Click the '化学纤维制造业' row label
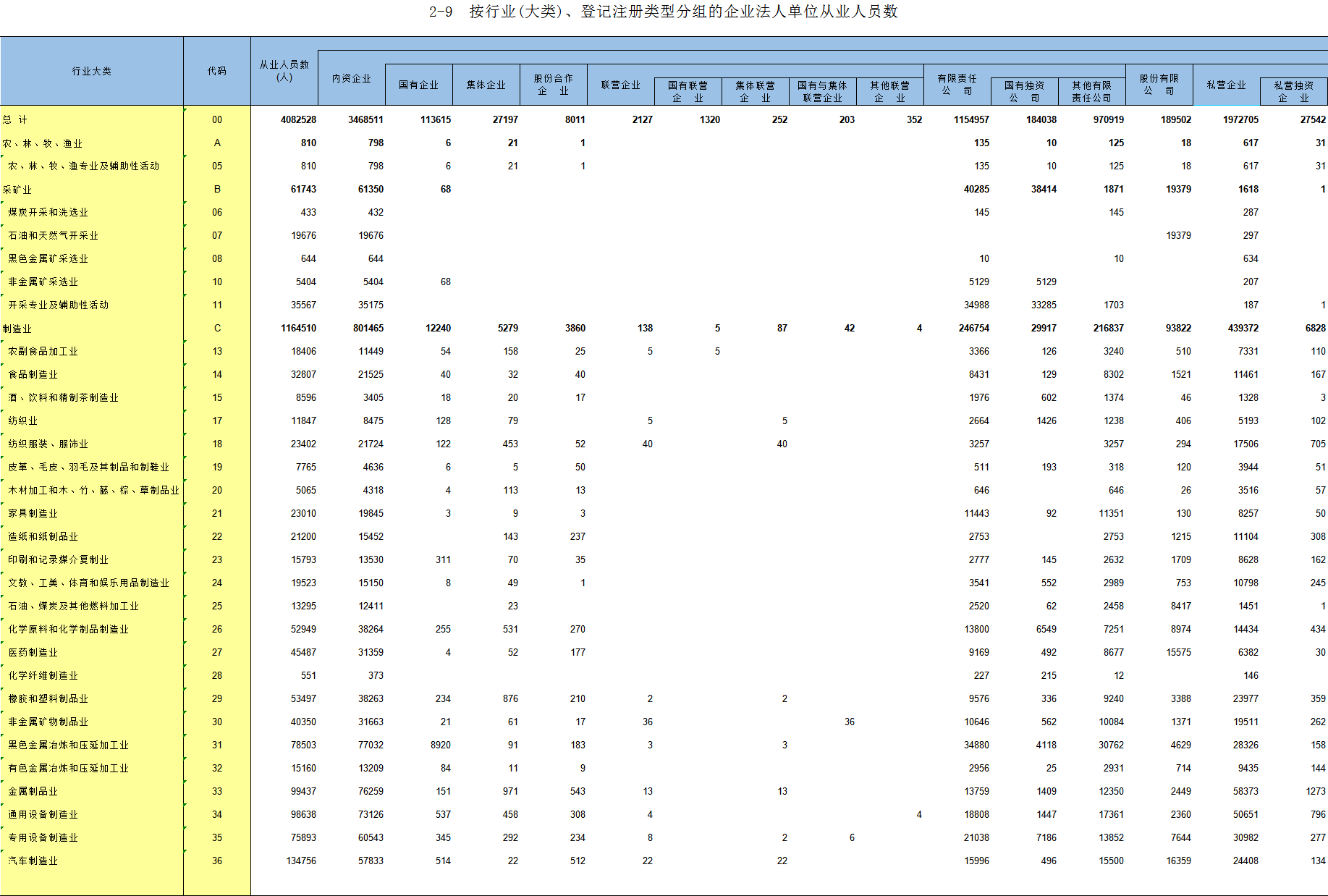This screenshot has width=1328, height=896. point(43,675)
